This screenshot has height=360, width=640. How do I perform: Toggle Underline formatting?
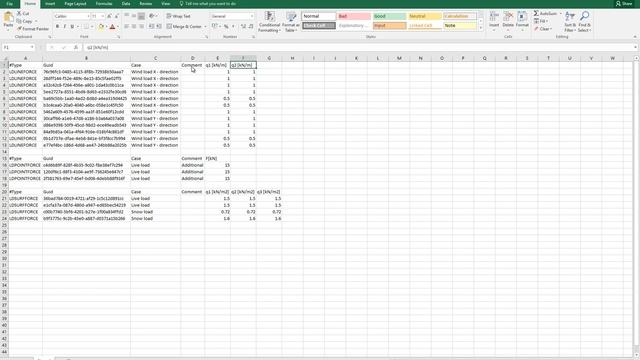click(x=72, y=27)
